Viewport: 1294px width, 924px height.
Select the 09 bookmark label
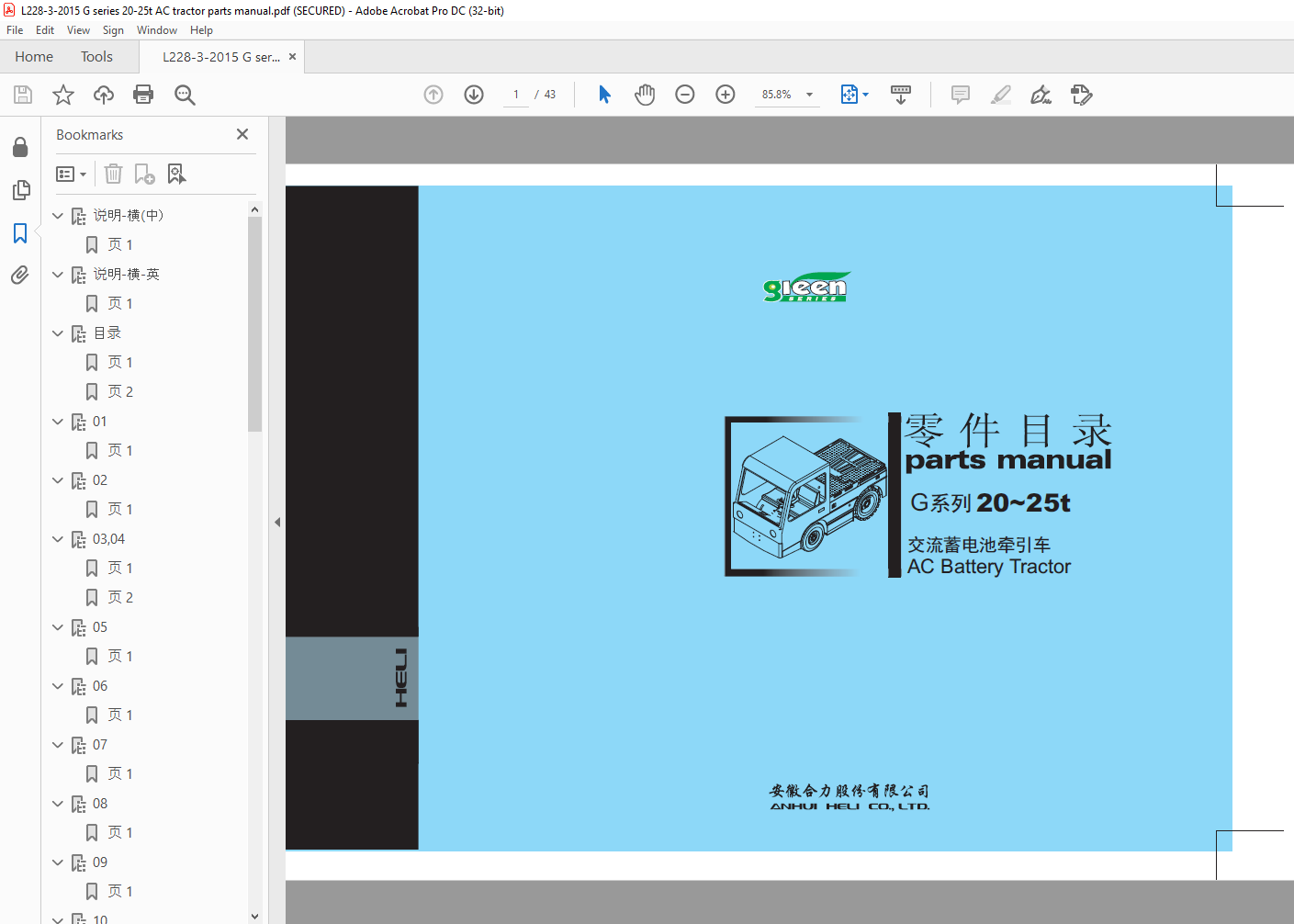pos(100,862)
